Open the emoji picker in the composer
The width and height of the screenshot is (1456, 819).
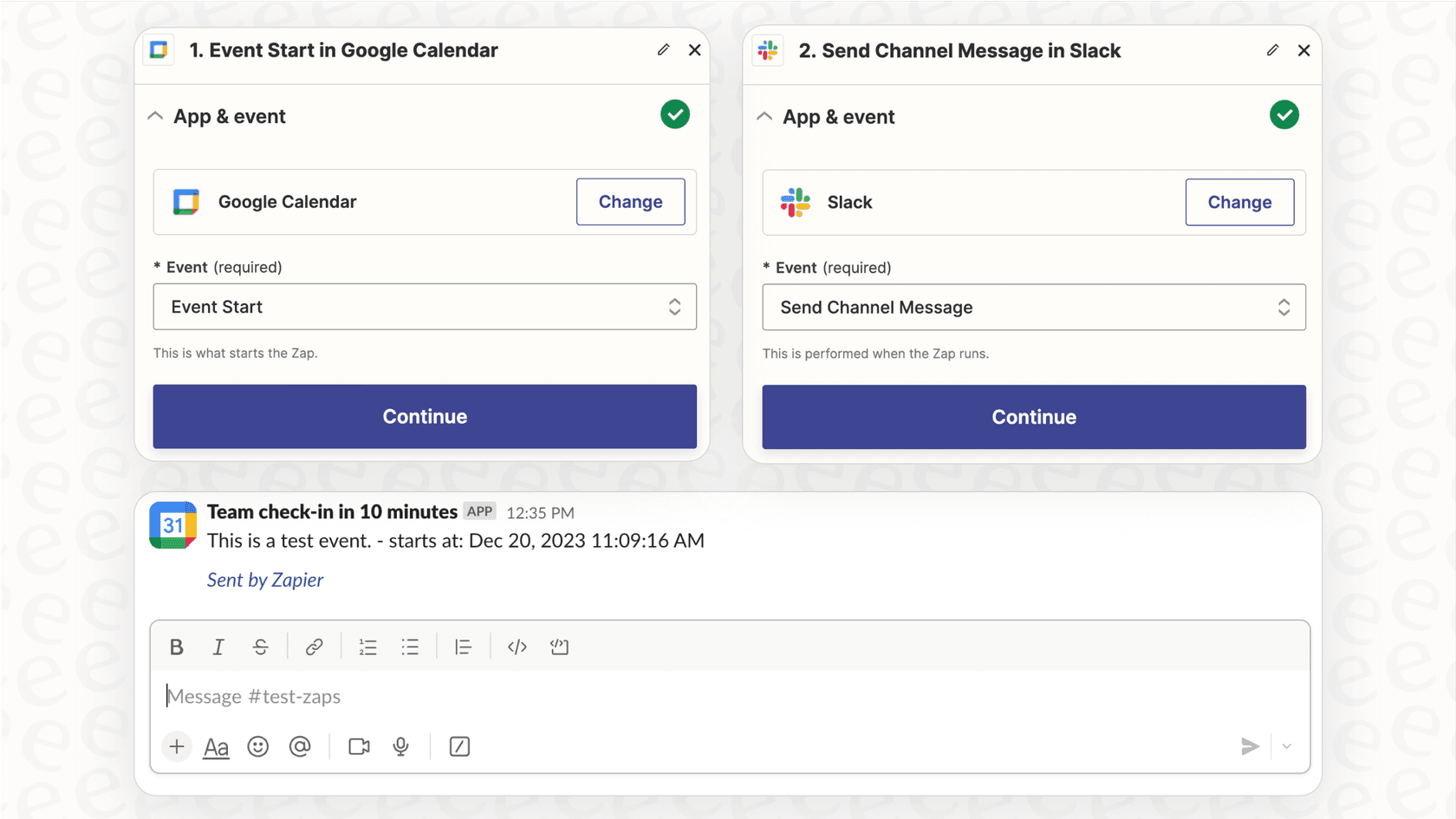tap(257, 746)
